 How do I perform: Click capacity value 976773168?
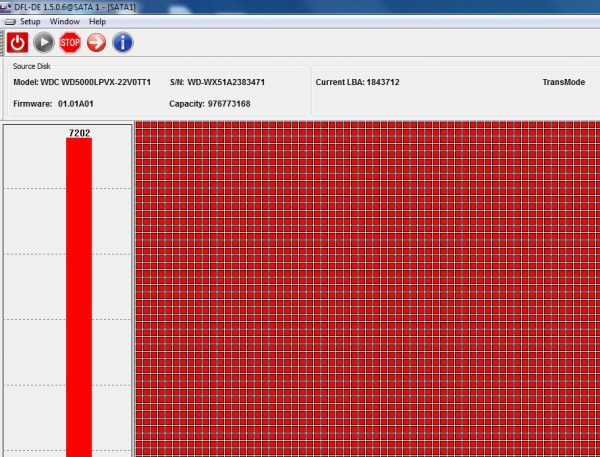[x=229, y=104]
